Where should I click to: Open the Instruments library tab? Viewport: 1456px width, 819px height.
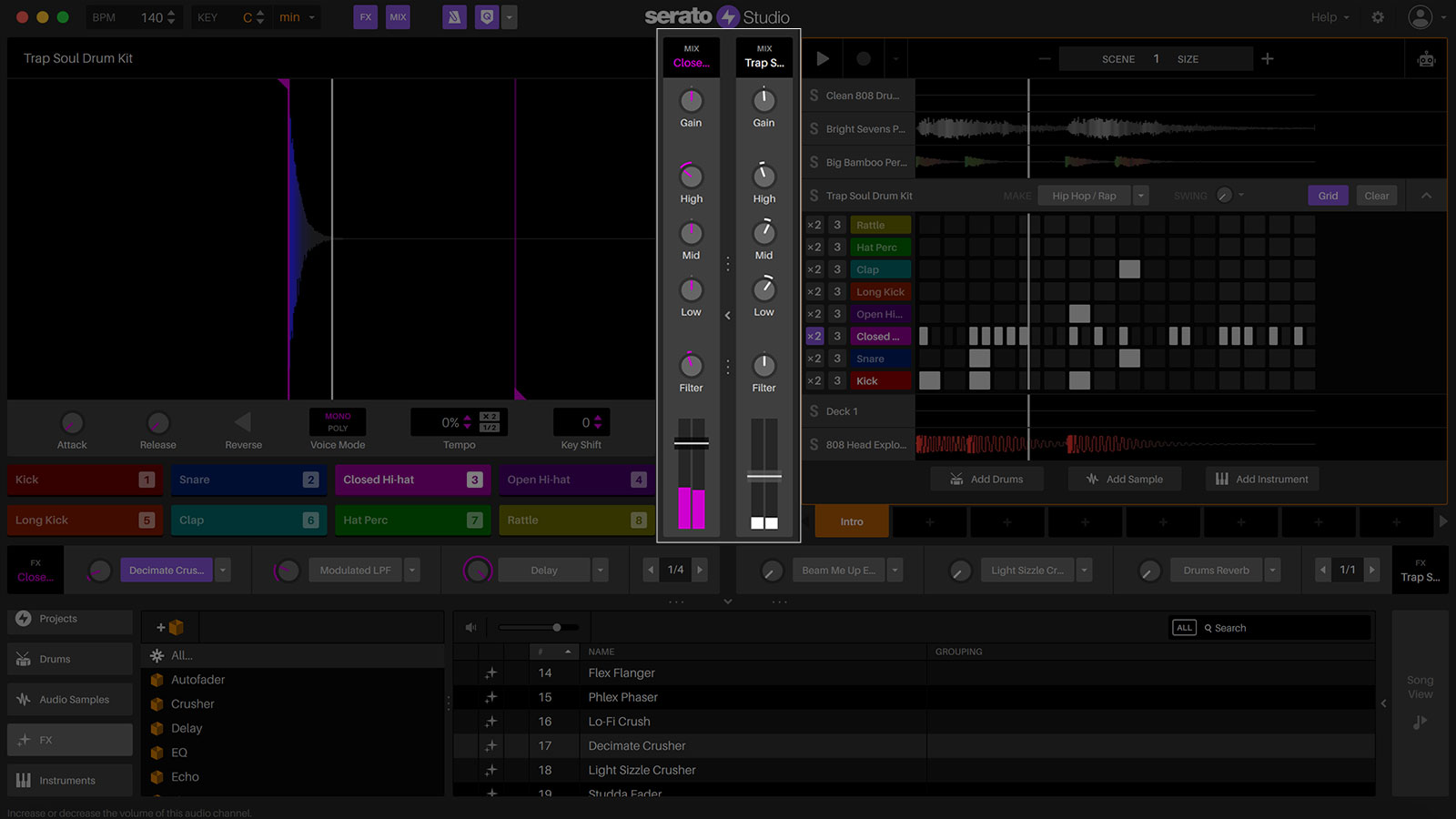[70, 781]
